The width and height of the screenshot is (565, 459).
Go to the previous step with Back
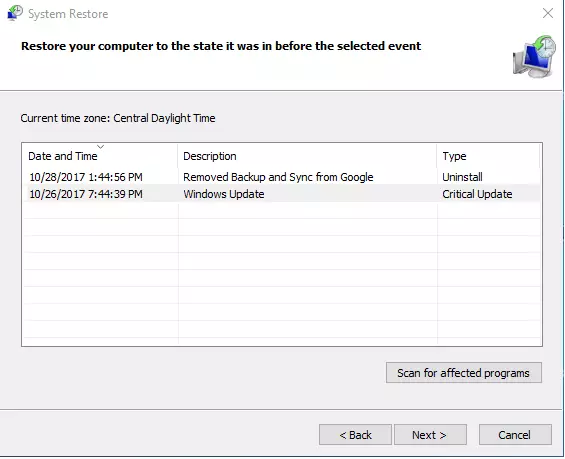click(355, 435)
